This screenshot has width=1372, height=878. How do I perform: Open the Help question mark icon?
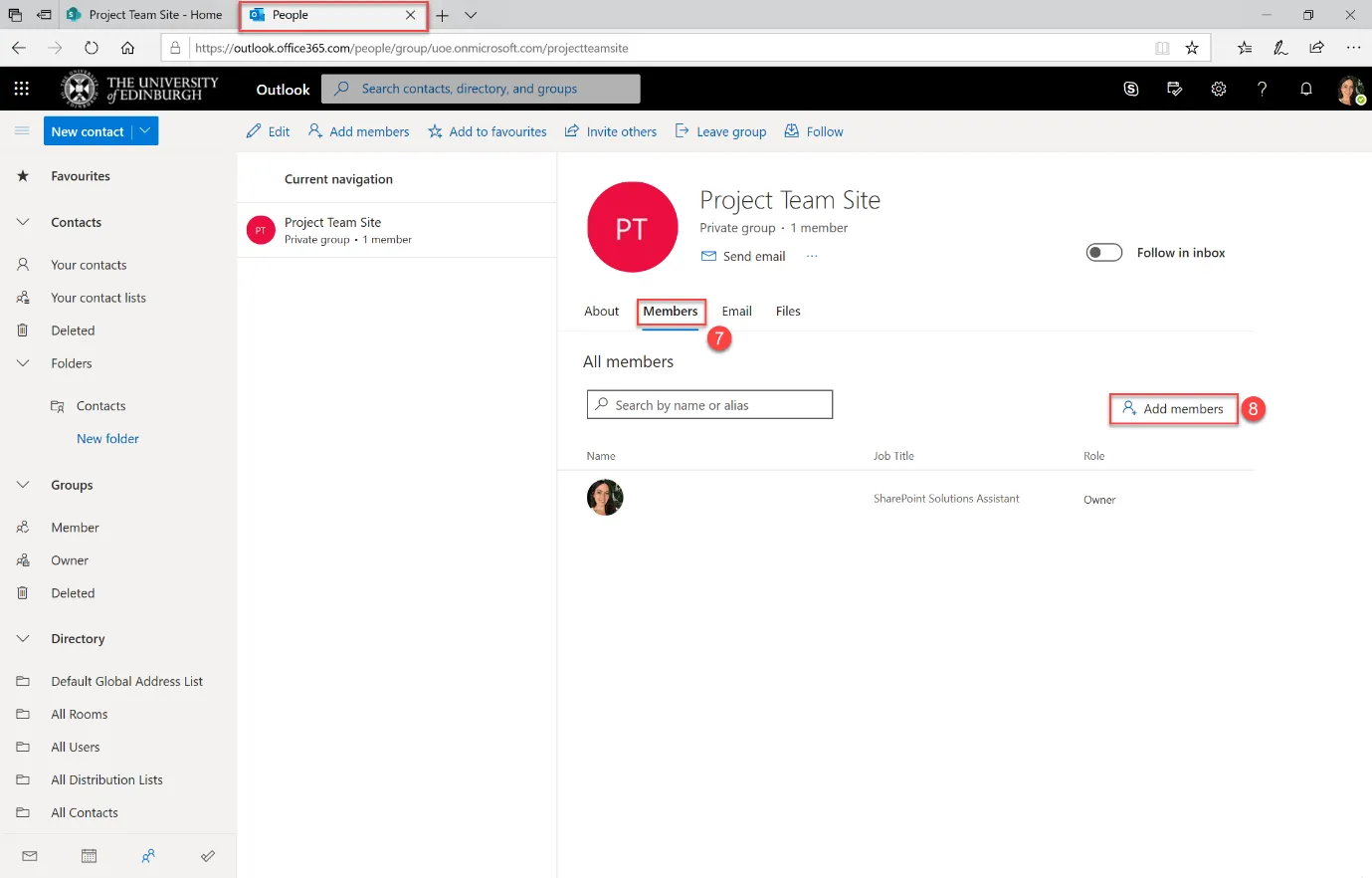(x=1262, y=89)
